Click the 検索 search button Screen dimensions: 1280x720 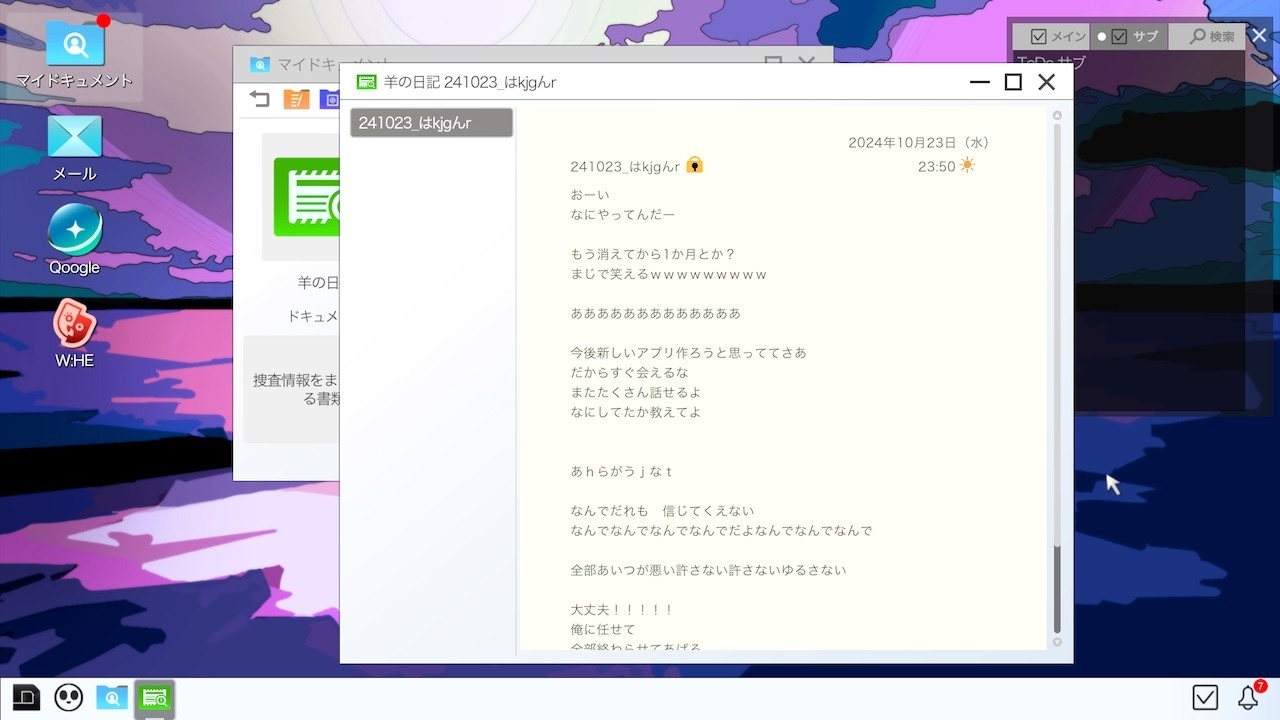coord(1212,36)
